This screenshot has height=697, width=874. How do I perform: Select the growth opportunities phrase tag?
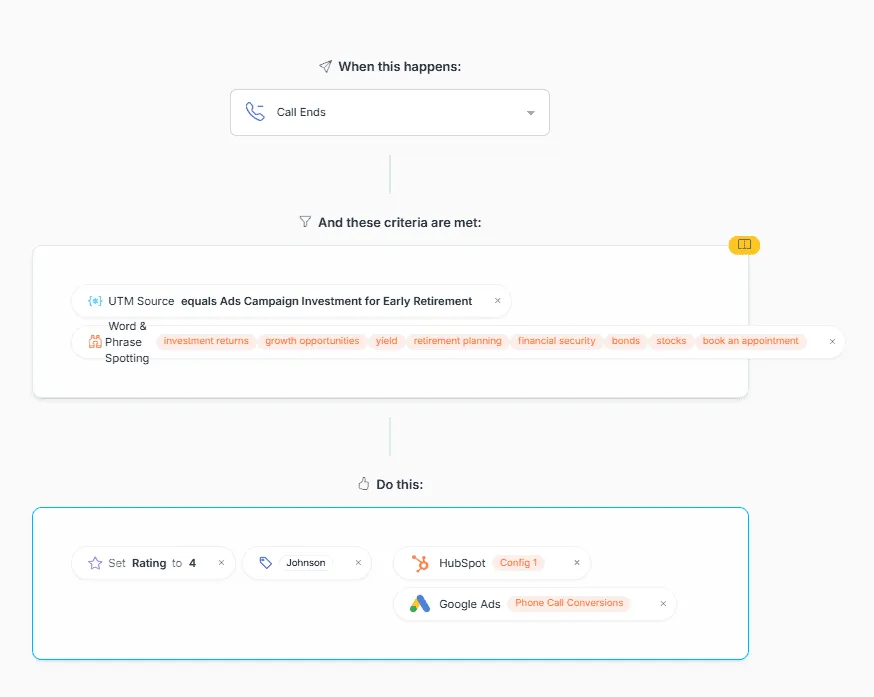pyautogui.click(x=312, y=341)
